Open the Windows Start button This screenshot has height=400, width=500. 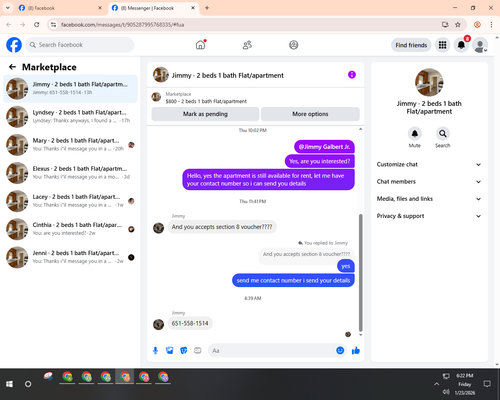(x=9, y=384)
